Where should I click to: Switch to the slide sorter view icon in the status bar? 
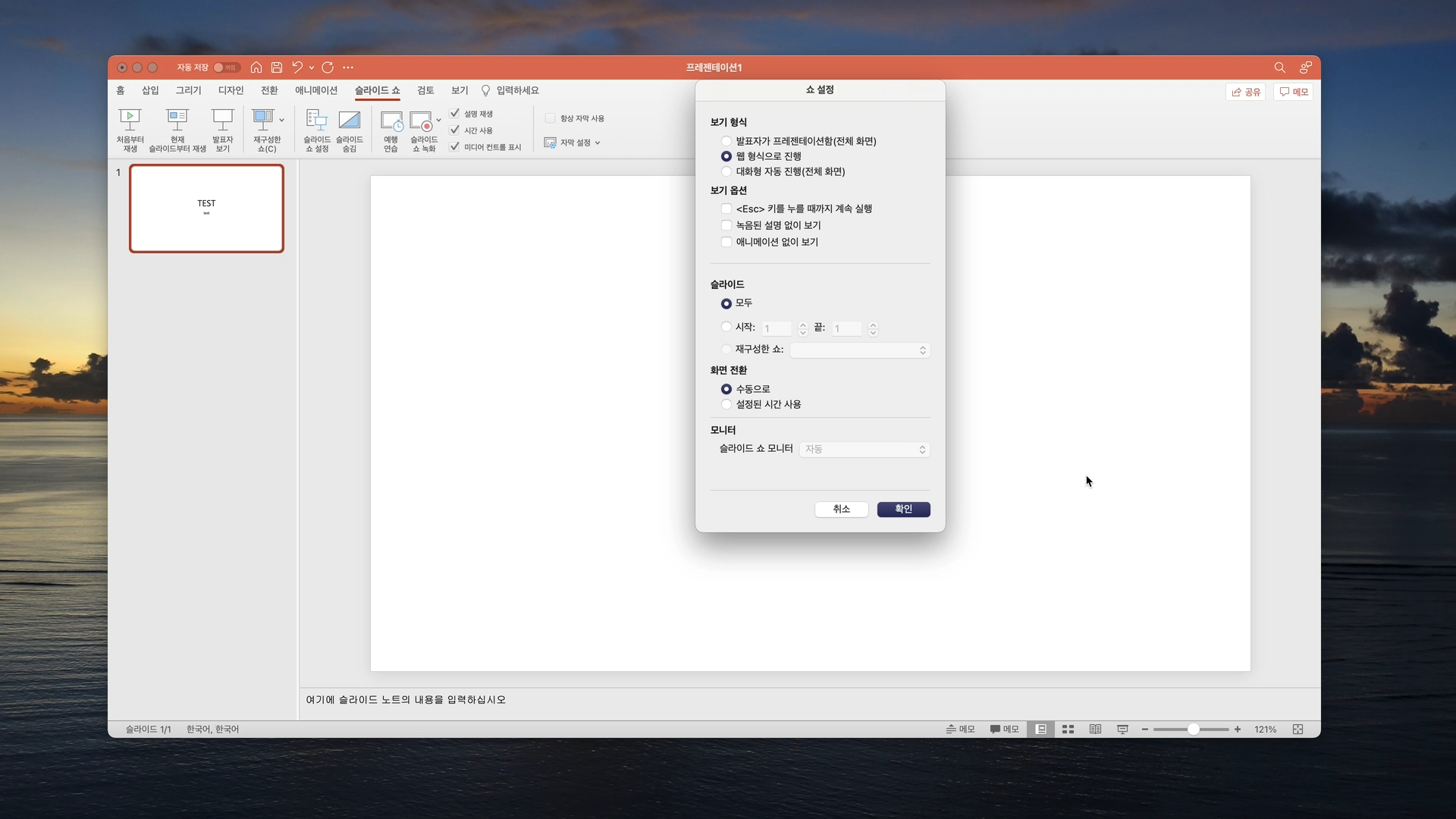click(1068, 730)
